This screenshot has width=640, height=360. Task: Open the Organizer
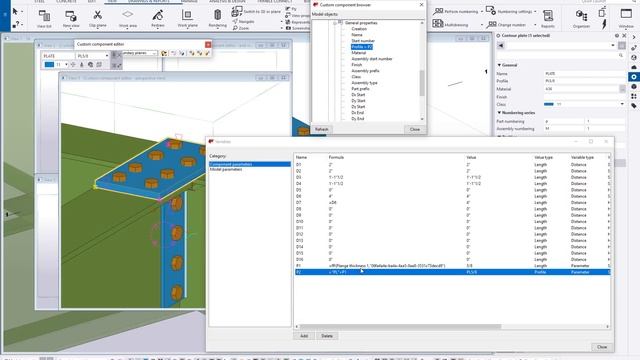pos(581,18)
